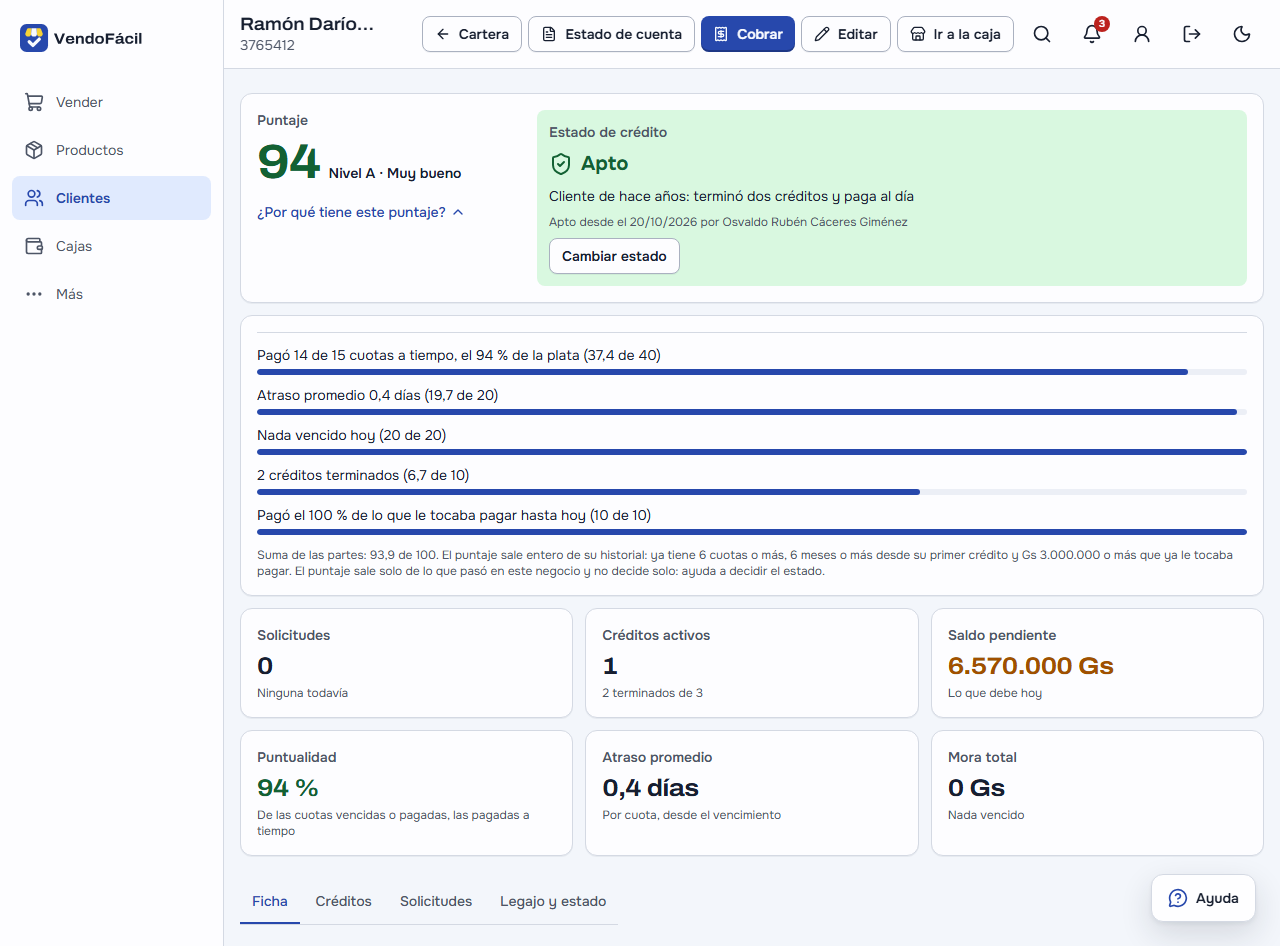Click the logout icon in header
1280x946 pixels.
click(x=1192, y=34)
